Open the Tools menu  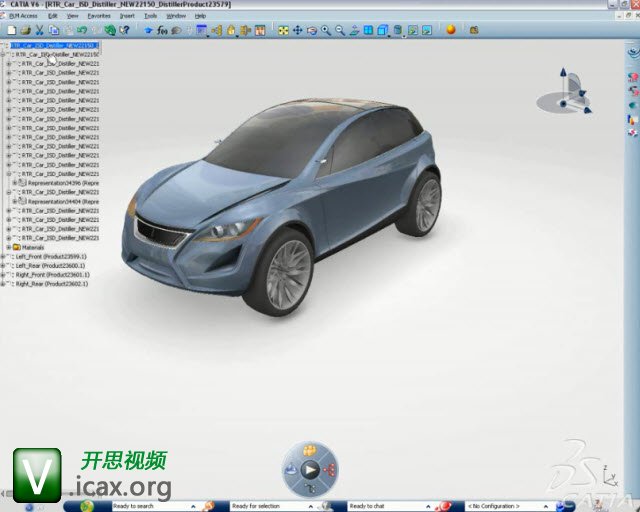[151, 16]
